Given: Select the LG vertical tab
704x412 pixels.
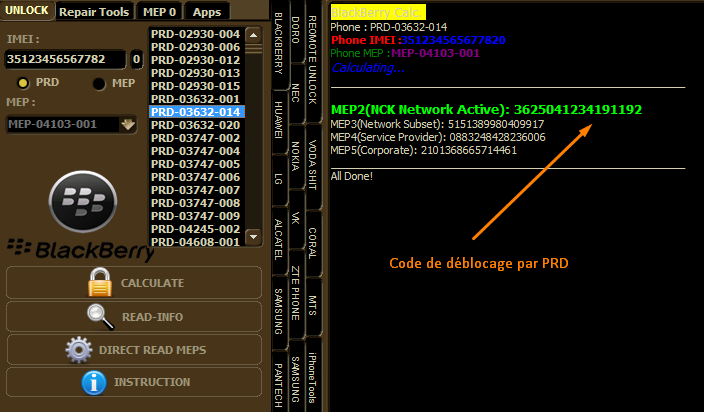Looking at the screenshot, I should coord(278,179).
